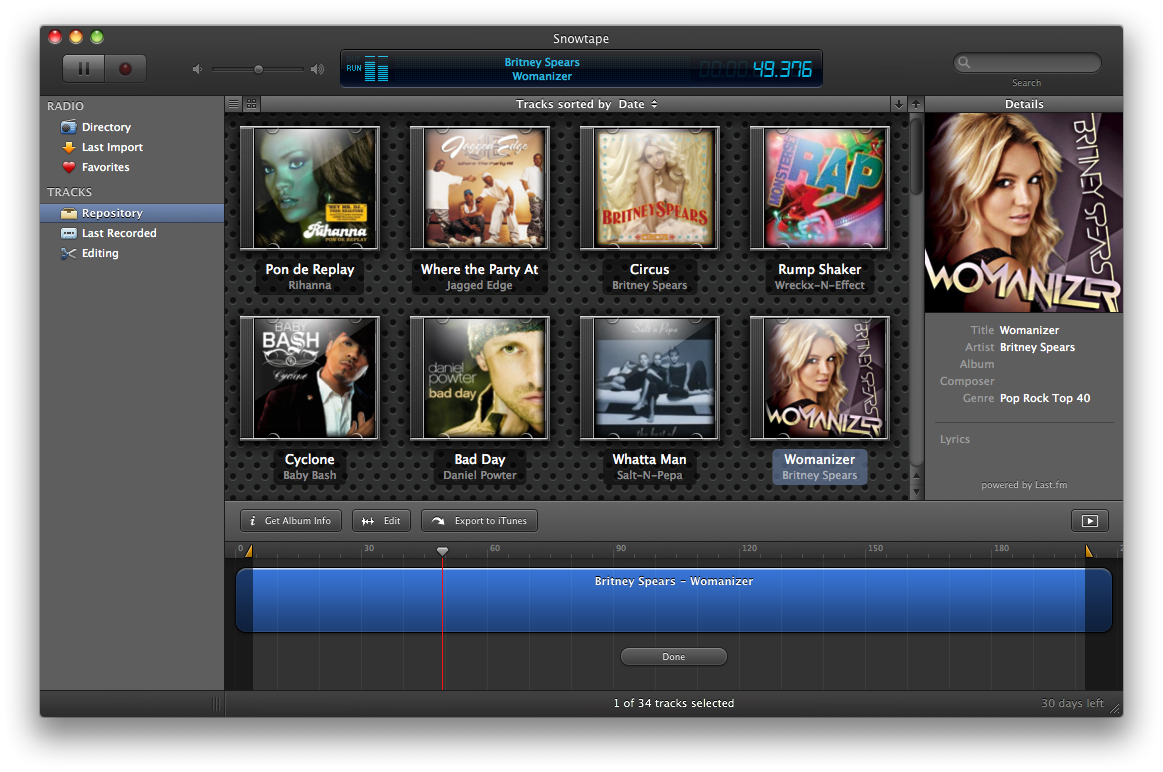Screen dimensions: 1163x772
Task: Open the radio Directory
Action: tap(106, 127)
